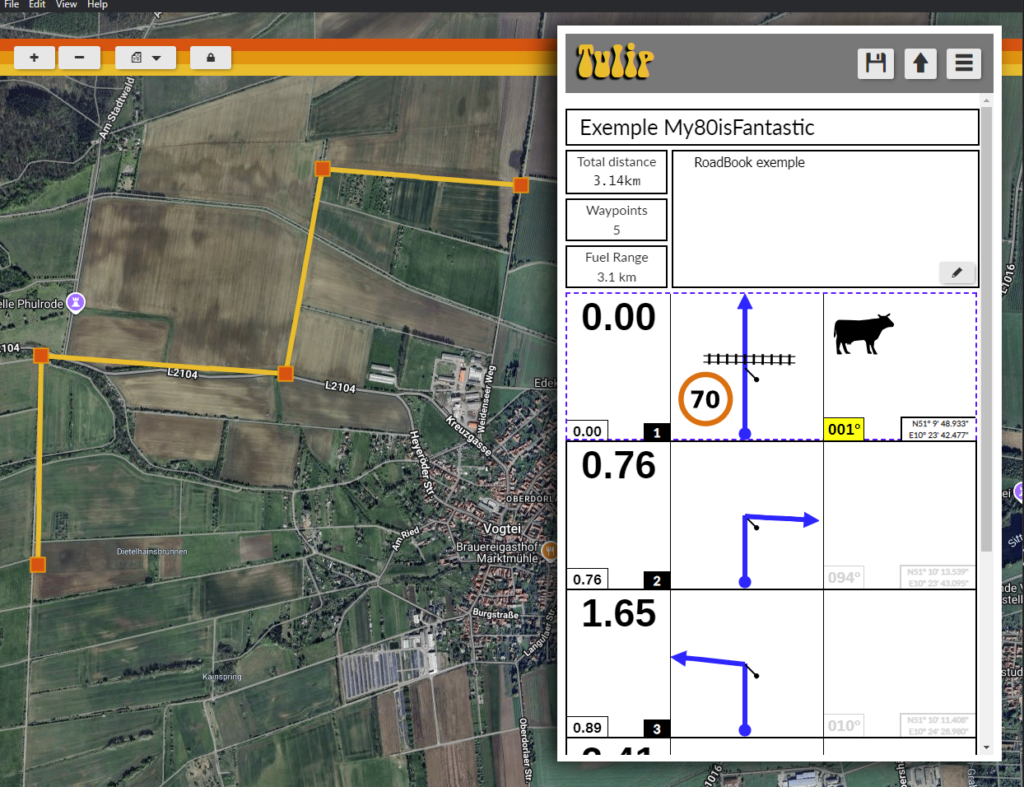
Task: Open the View menu
Action: tap(66, 5)
